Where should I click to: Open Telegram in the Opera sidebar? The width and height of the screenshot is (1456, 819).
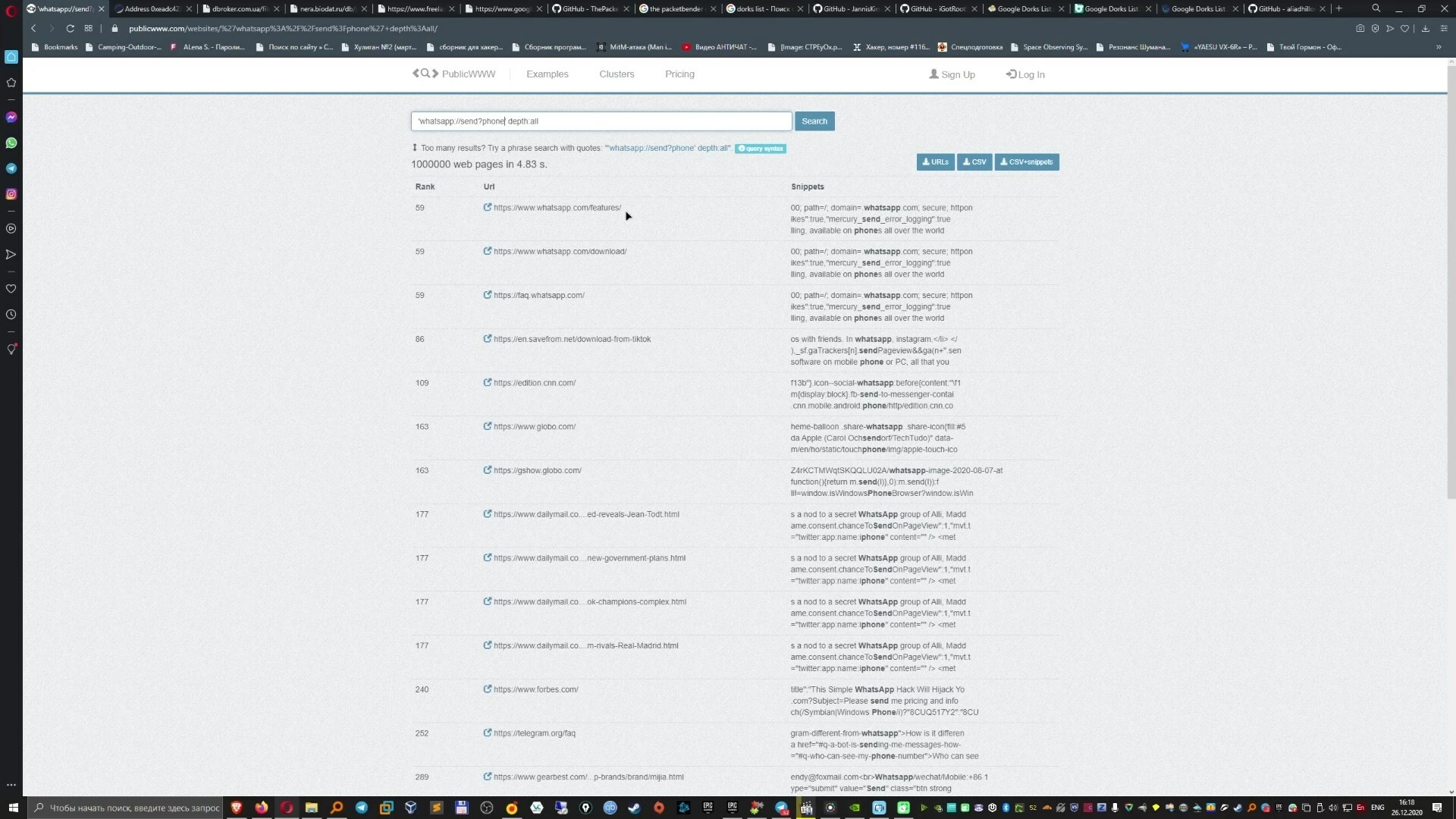point(11,168)
